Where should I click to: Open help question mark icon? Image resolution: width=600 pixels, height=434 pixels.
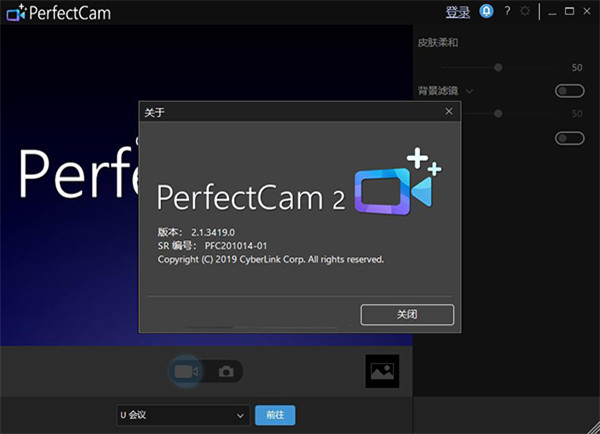tap(507, 11)
